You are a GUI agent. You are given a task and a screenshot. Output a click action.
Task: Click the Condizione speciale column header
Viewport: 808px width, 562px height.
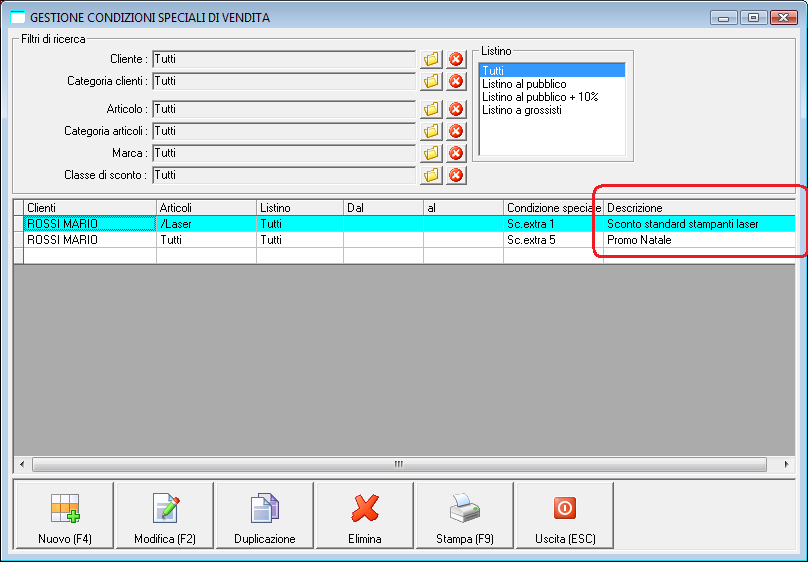(553, 208)
